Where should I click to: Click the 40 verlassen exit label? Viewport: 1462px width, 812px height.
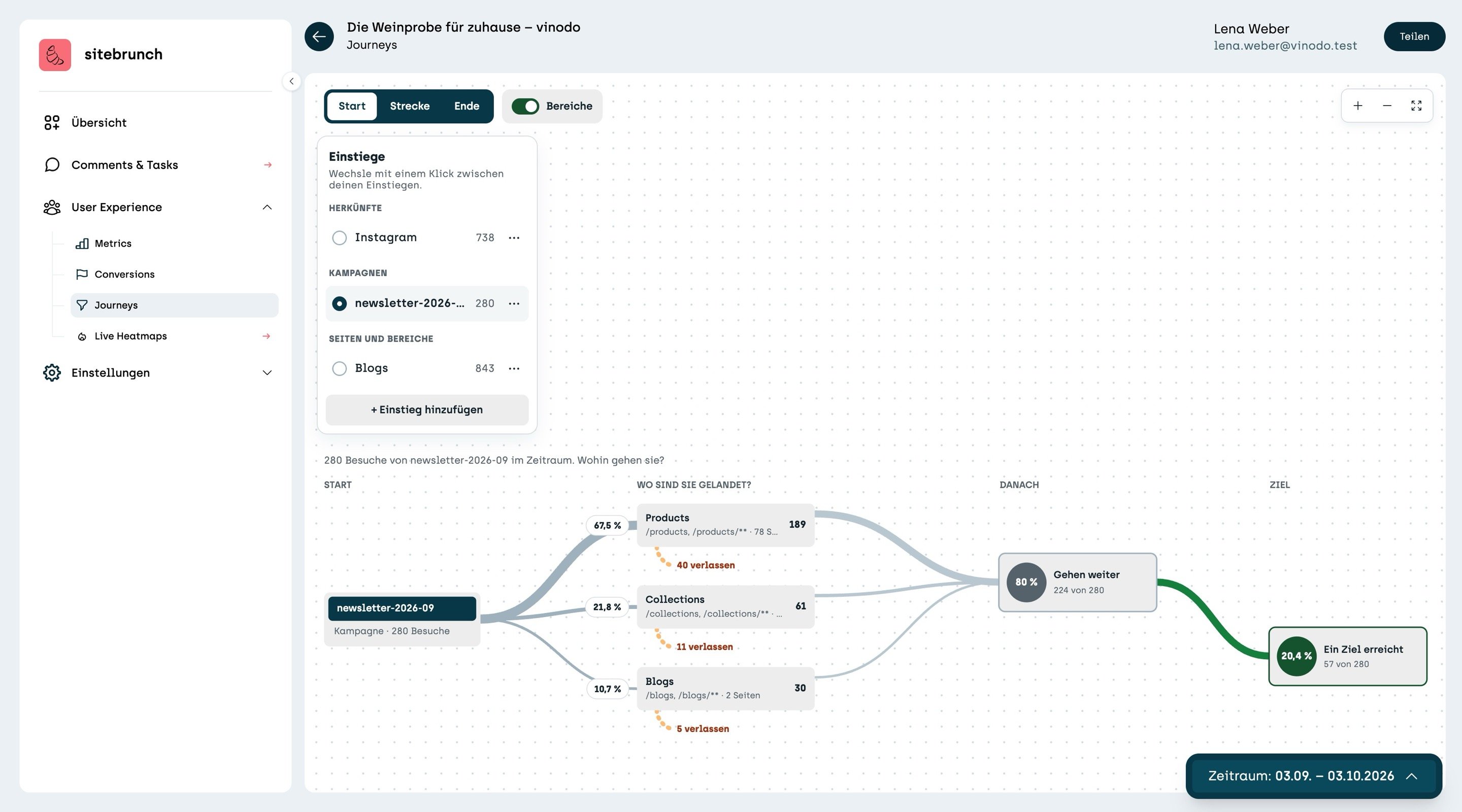click(706, 565)
